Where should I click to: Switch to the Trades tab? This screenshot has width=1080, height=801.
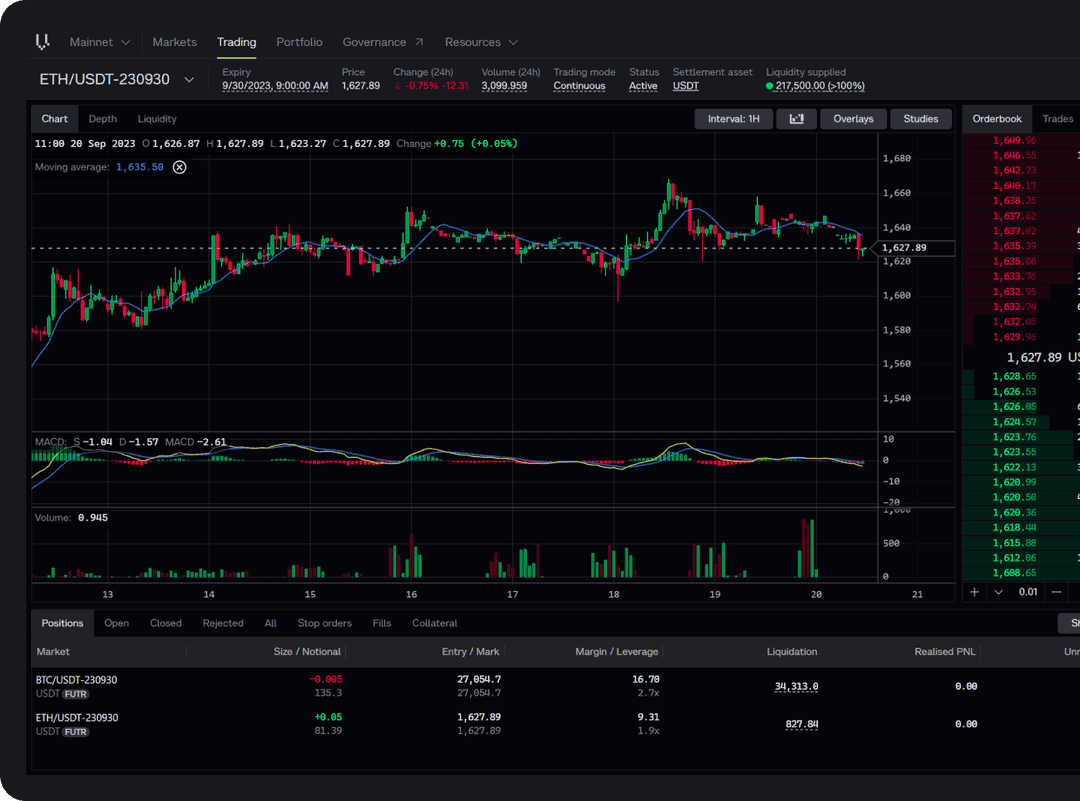click(x=1057, y=118)
